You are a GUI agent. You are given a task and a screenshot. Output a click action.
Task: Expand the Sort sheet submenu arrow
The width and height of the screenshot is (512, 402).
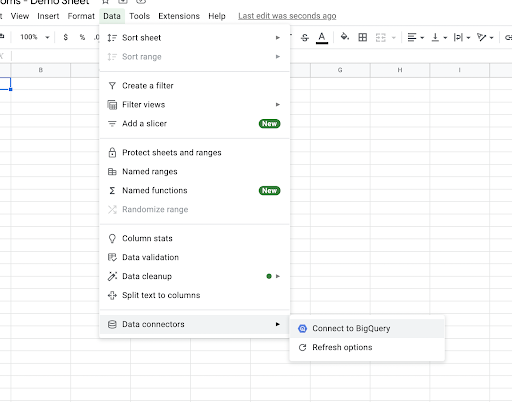click(x=278, y=38)
